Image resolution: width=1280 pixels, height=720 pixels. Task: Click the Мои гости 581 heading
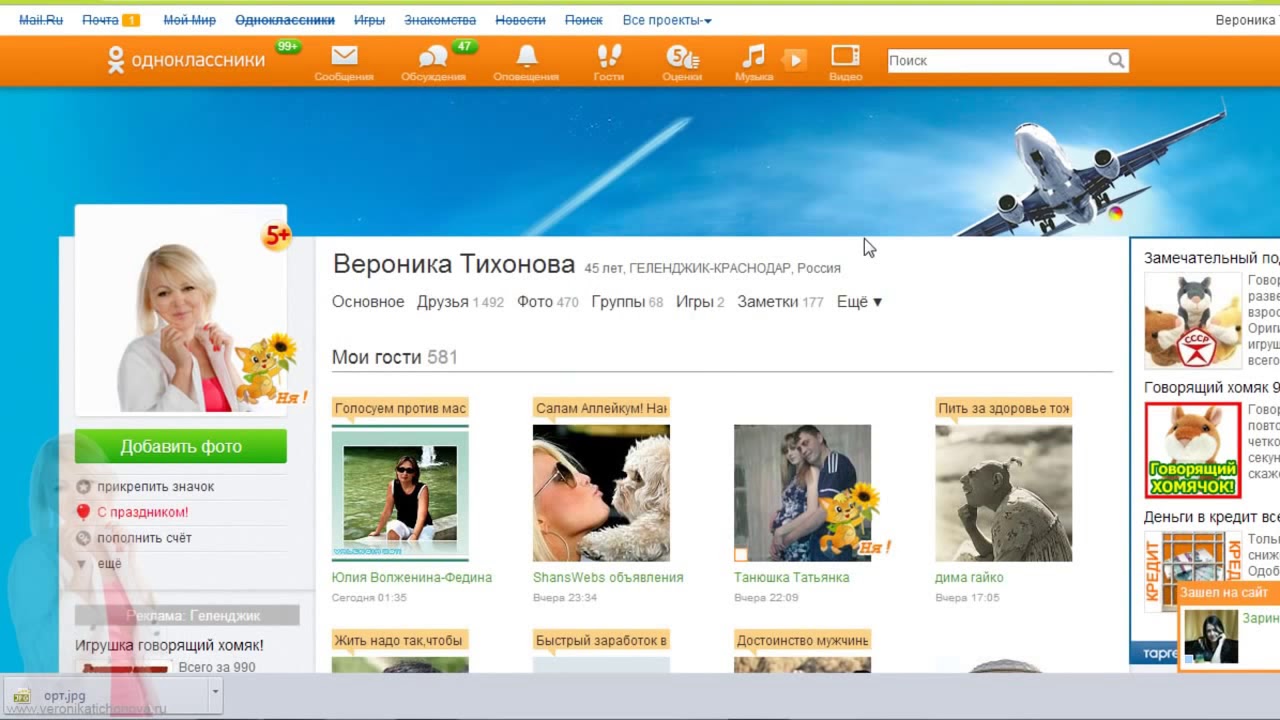(x=395, y=357)
